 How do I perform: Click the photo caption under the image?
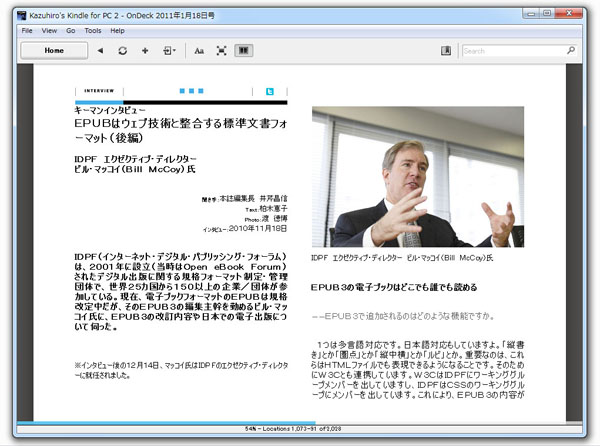[402, 258]
